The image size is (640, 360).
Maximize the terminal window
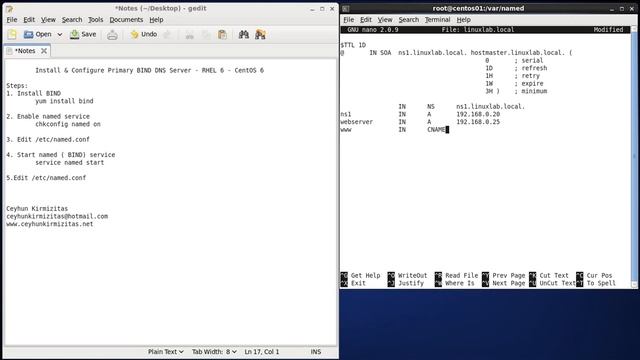pos(622,9)
